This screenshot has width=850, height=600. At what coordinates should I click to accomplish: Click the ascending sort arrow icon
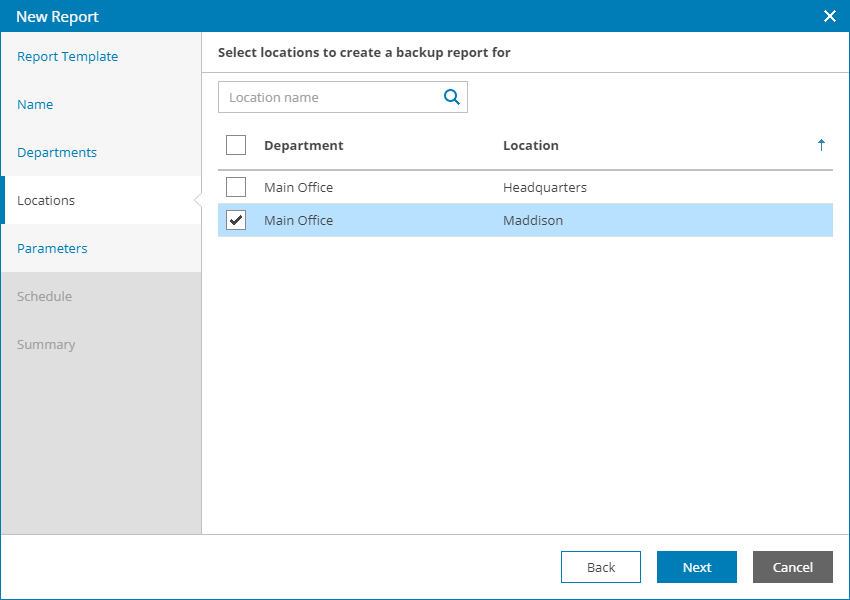pos(821,145)
